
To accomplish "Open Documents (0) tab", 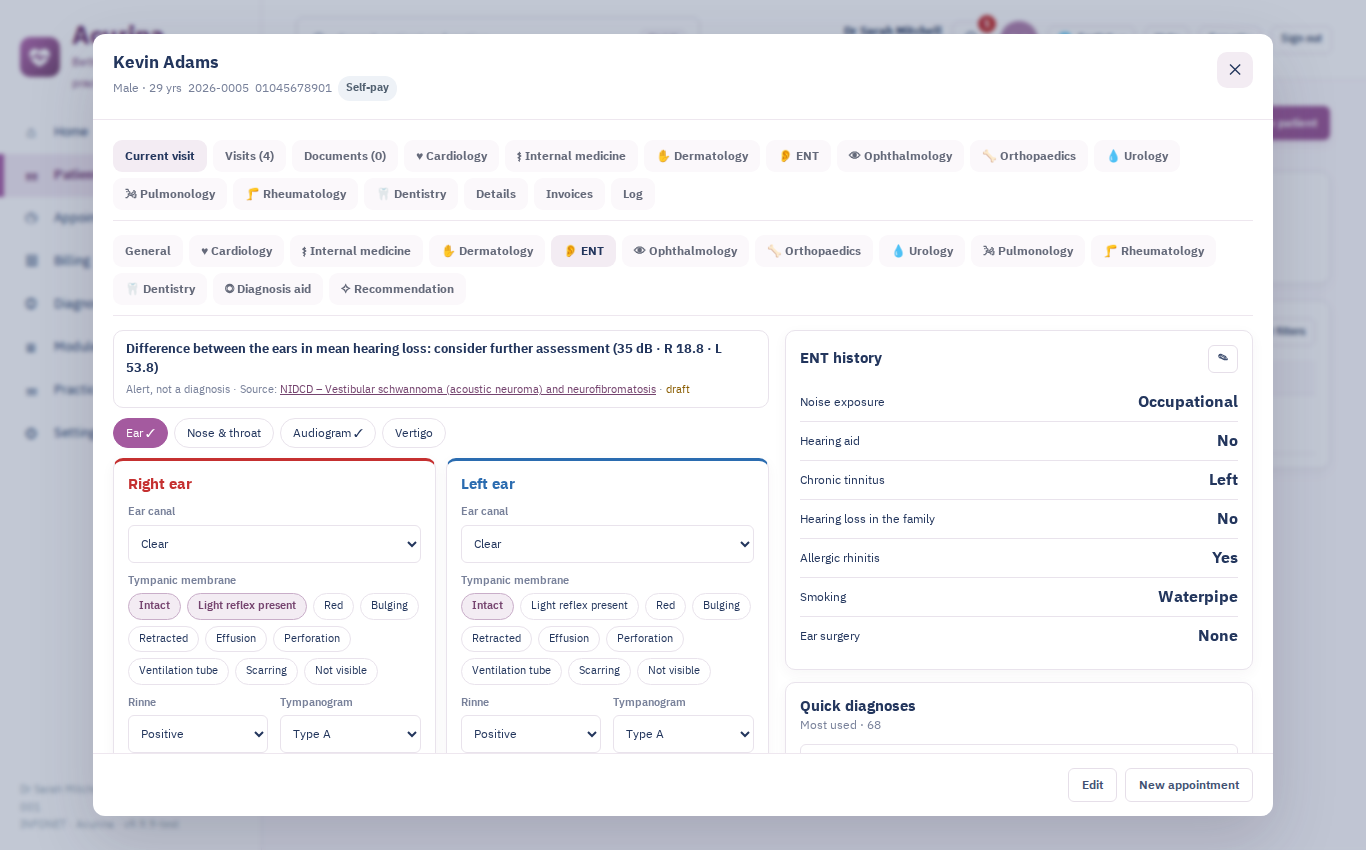I will coord(345,156).
